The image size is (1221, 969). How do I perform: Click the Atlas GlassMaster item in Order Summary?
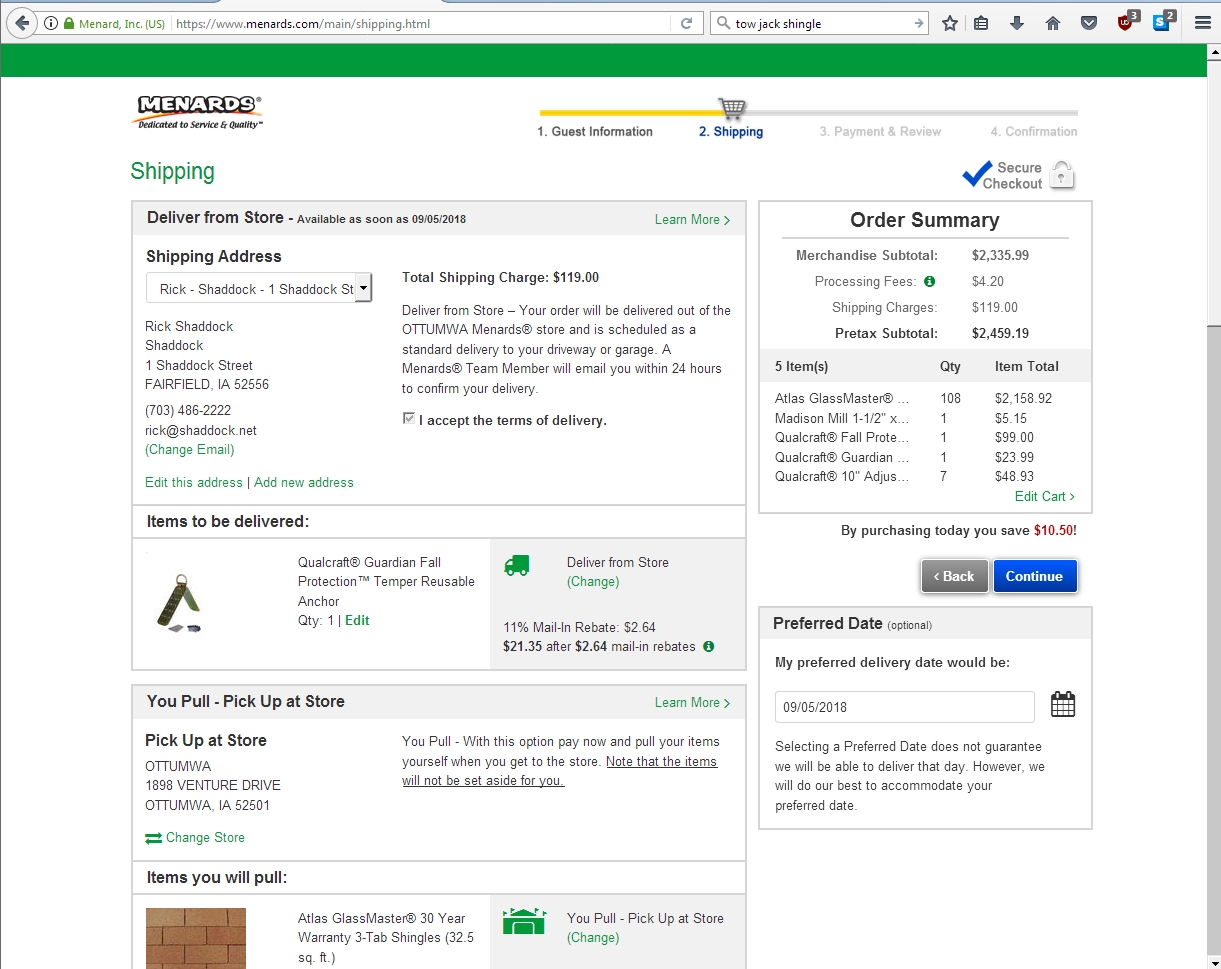pyautogui.click(x=842, y=398)
